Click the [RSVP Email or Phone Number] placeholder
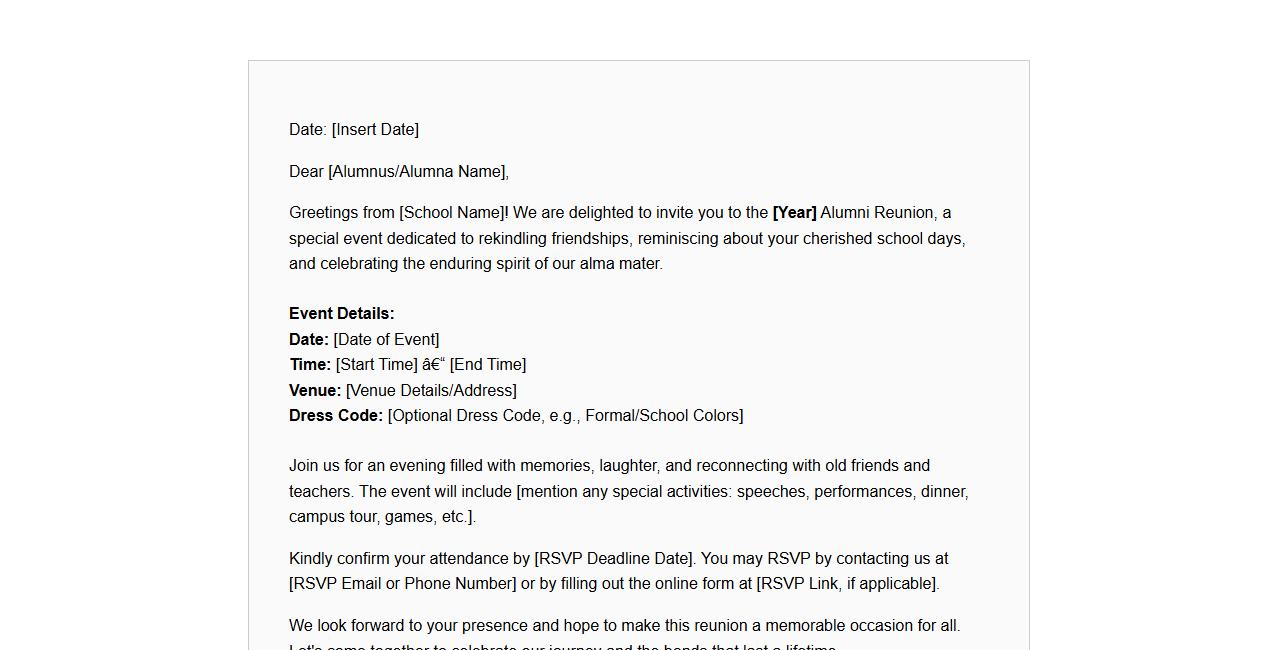The width and height of the screenshot is (1278, 650). 403,584
